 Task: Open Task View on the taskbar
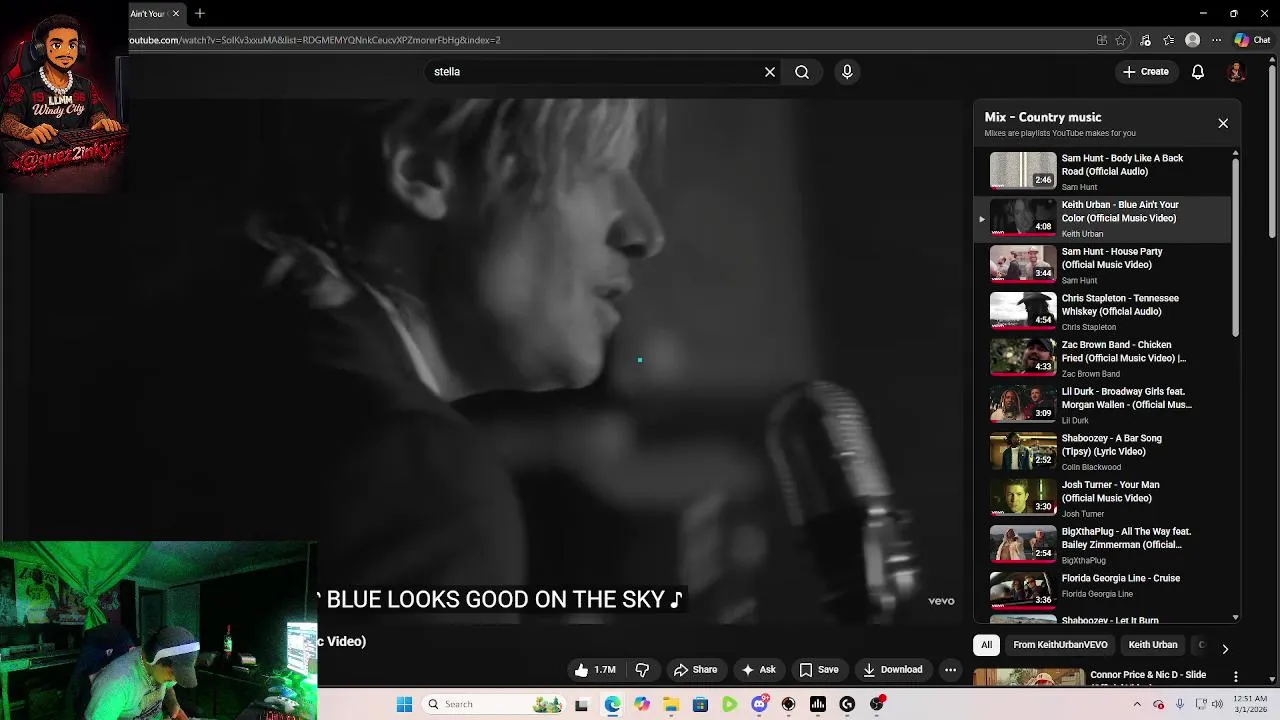[581, 704]
